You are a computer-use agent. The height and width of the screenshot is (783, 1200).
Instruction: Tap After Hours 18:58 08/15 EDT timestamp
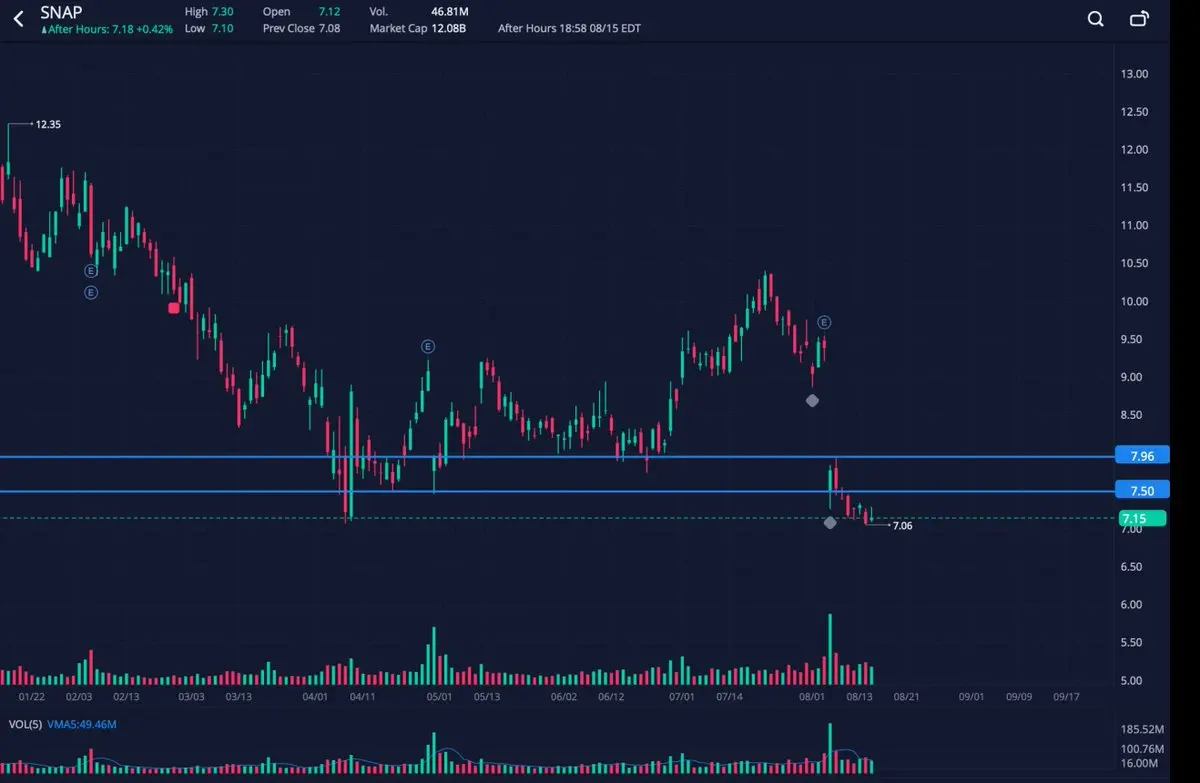569,28
